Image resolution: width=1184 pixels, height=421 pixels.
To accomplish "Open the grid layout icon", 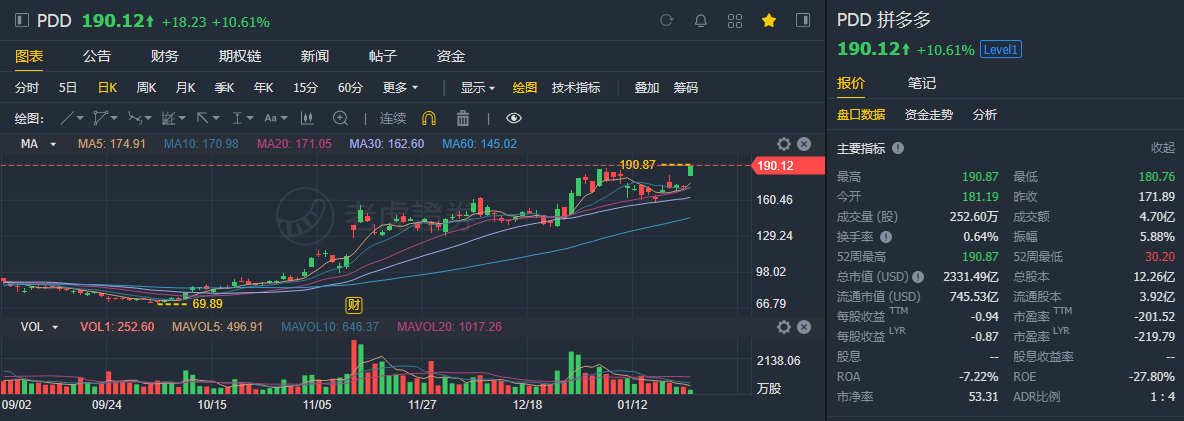I will pyautogui.click(x=734, y=20).
